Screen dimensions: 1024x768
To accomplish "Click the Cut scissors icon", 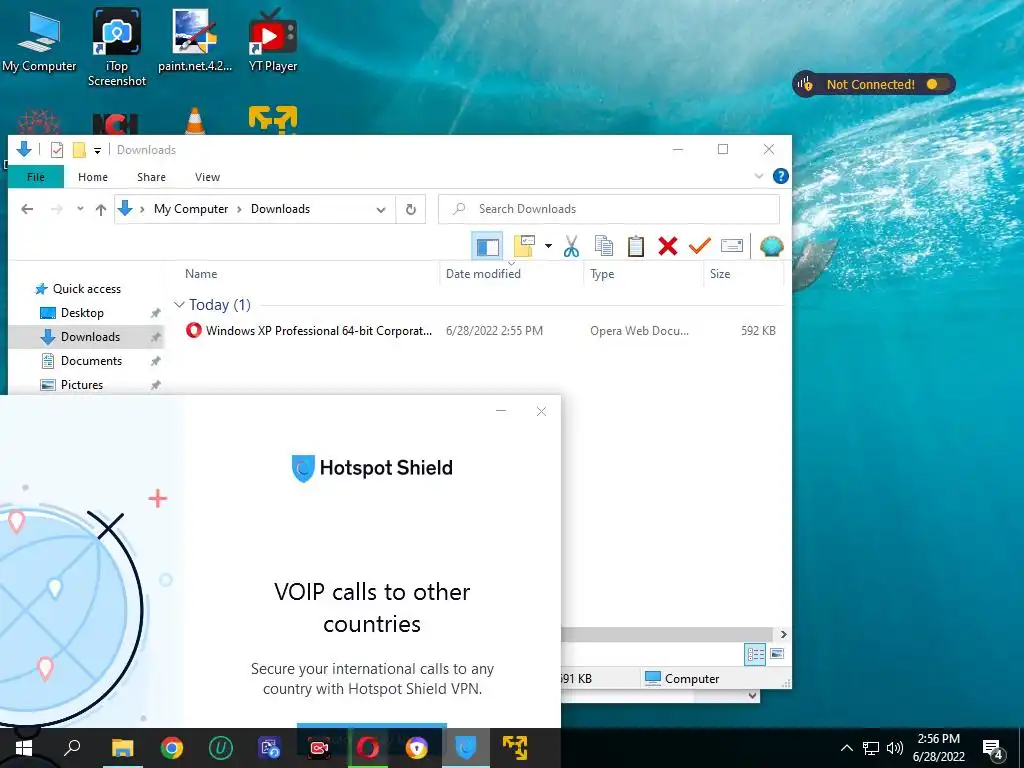I will [571, 246].
